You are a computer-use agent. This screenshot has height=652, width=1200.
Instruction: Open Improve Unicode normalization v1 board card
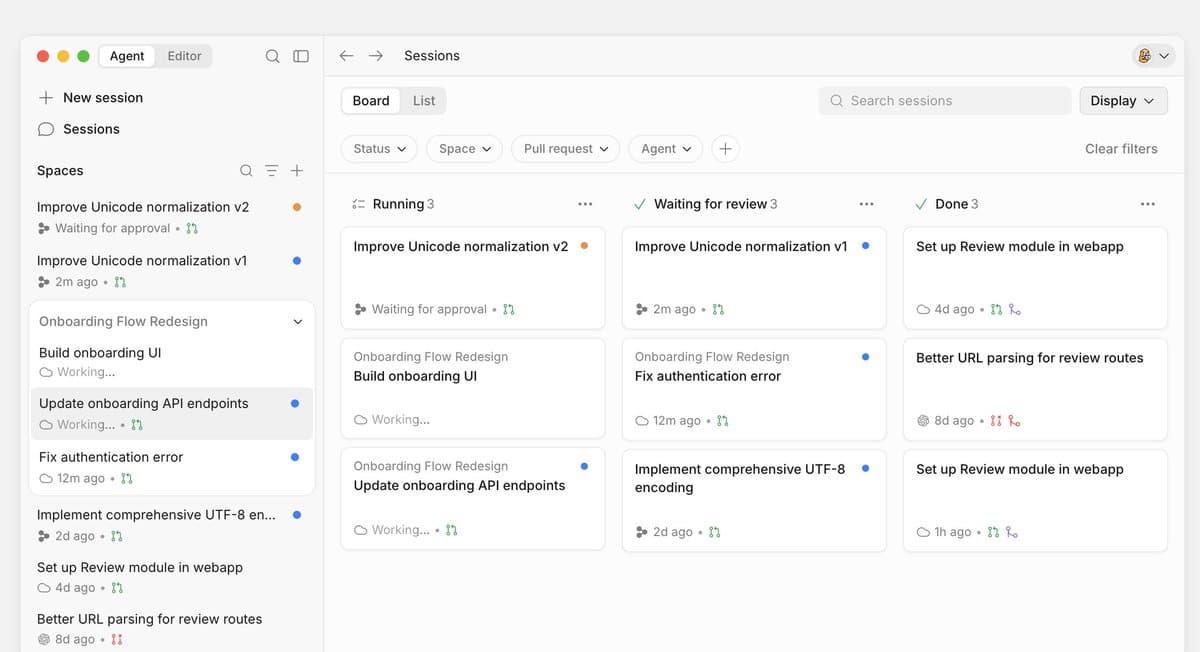(754, 278)
